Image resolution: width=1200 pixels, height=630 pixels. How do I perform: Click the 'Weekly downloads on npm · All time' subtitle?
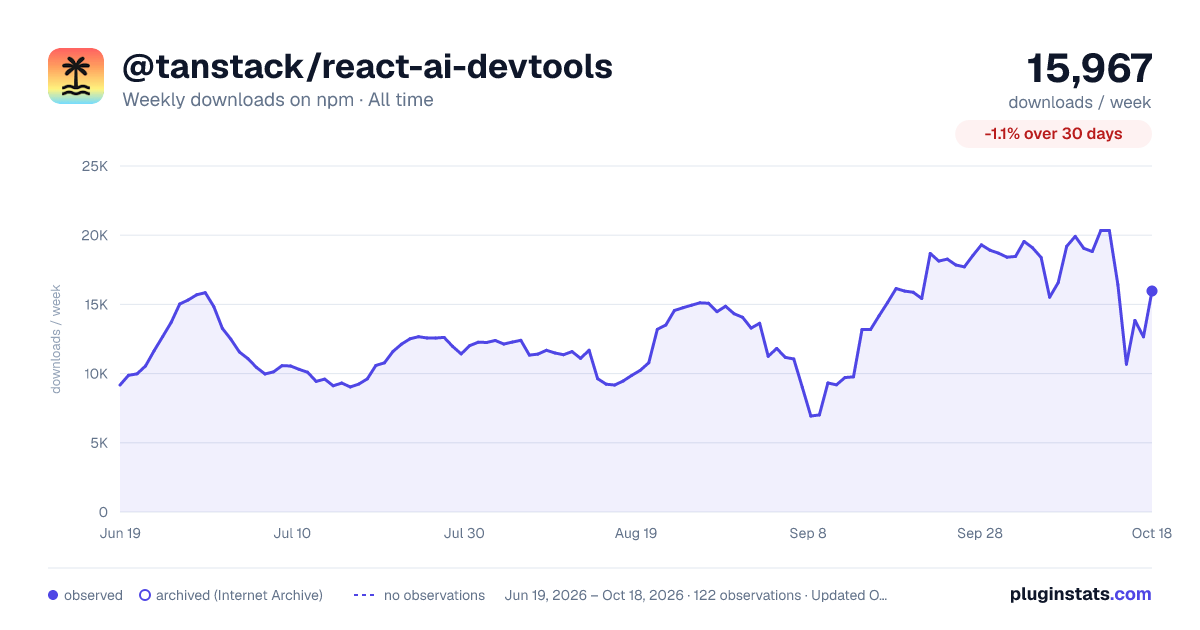pyautogui.click(x=278, y=100)
